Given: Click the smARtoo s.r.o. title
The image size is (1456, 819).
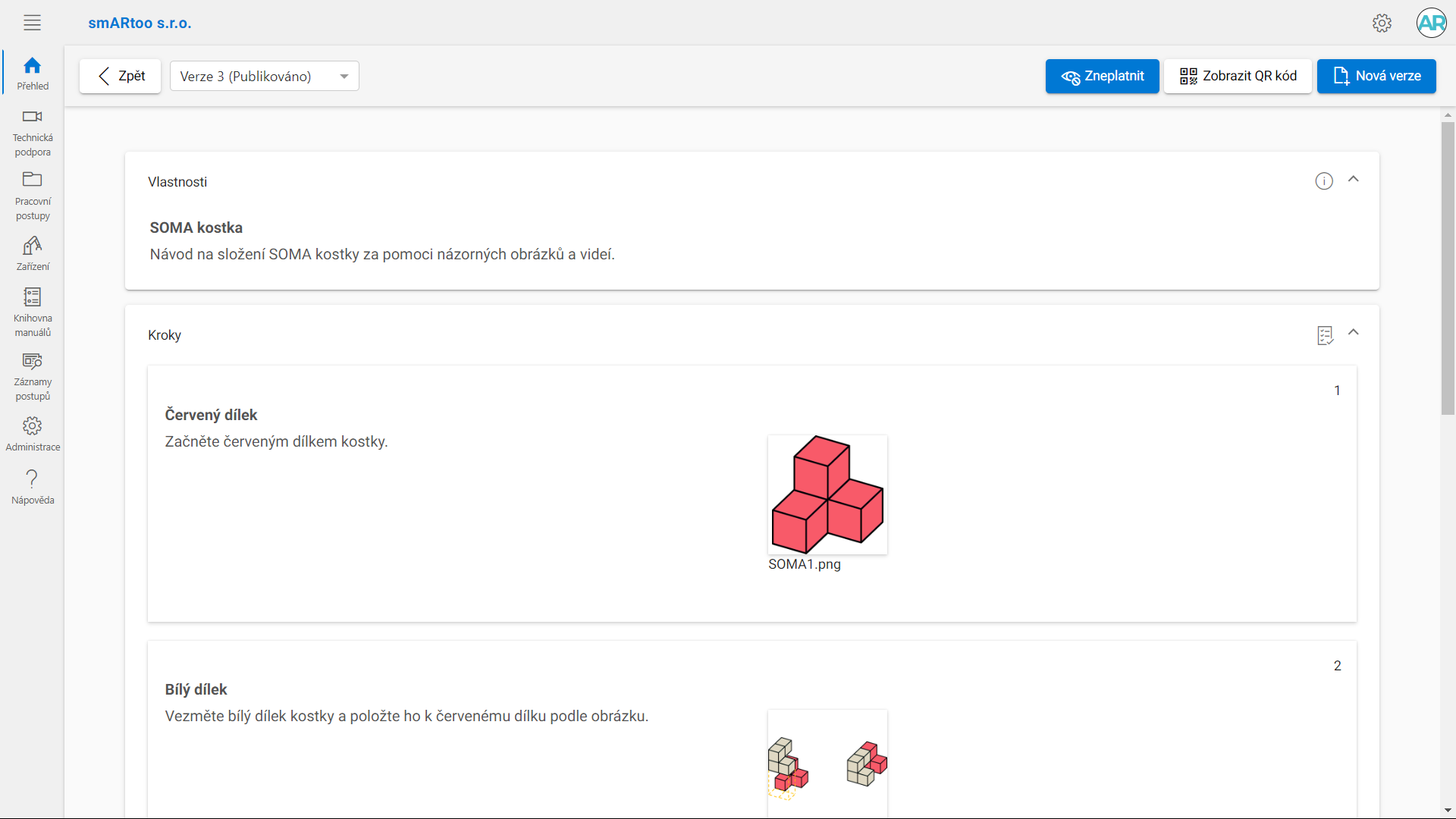Looking at the screenshot, I should (x=140, y=23).
